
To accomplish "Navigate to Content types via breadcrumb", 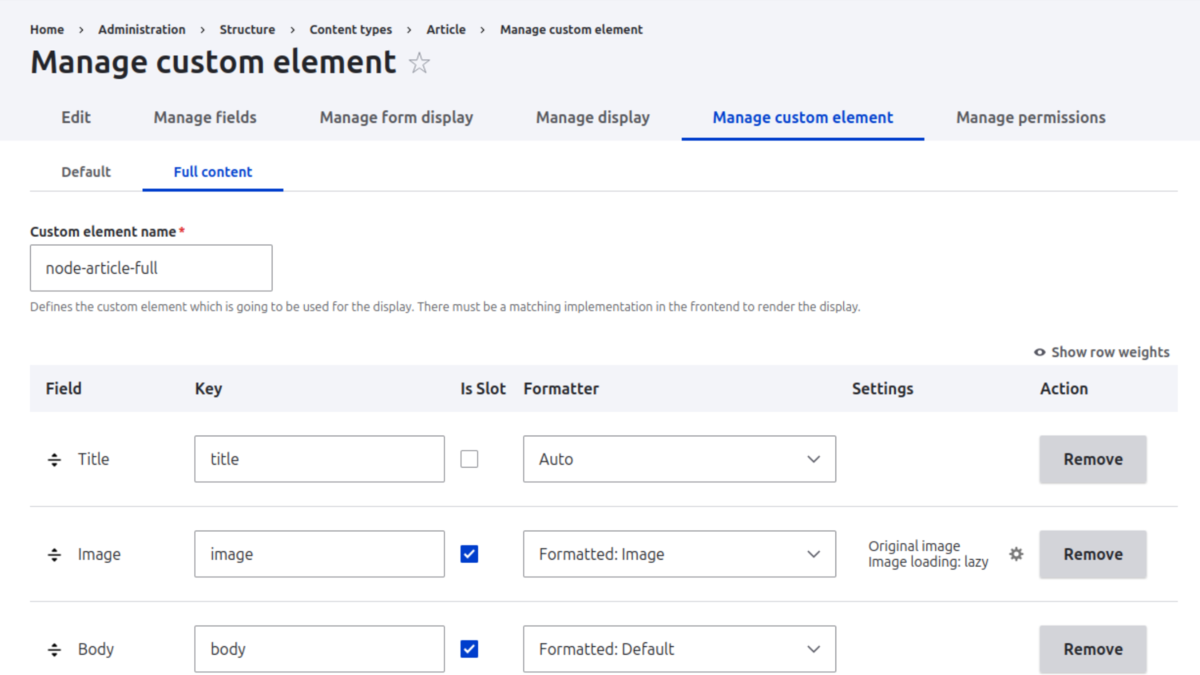I will 350,29.
